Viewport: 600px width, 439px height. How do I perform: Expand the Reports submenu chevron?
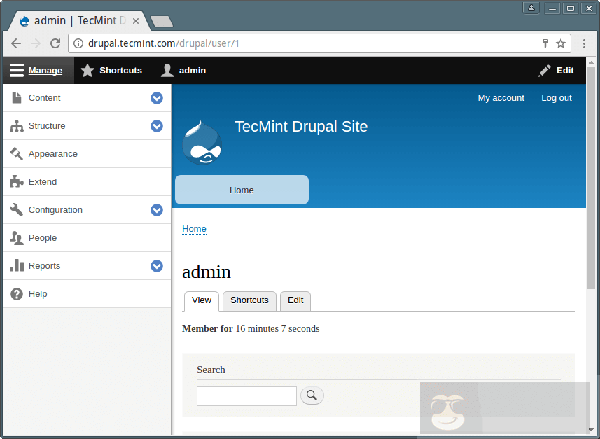[x=157, y=266]
